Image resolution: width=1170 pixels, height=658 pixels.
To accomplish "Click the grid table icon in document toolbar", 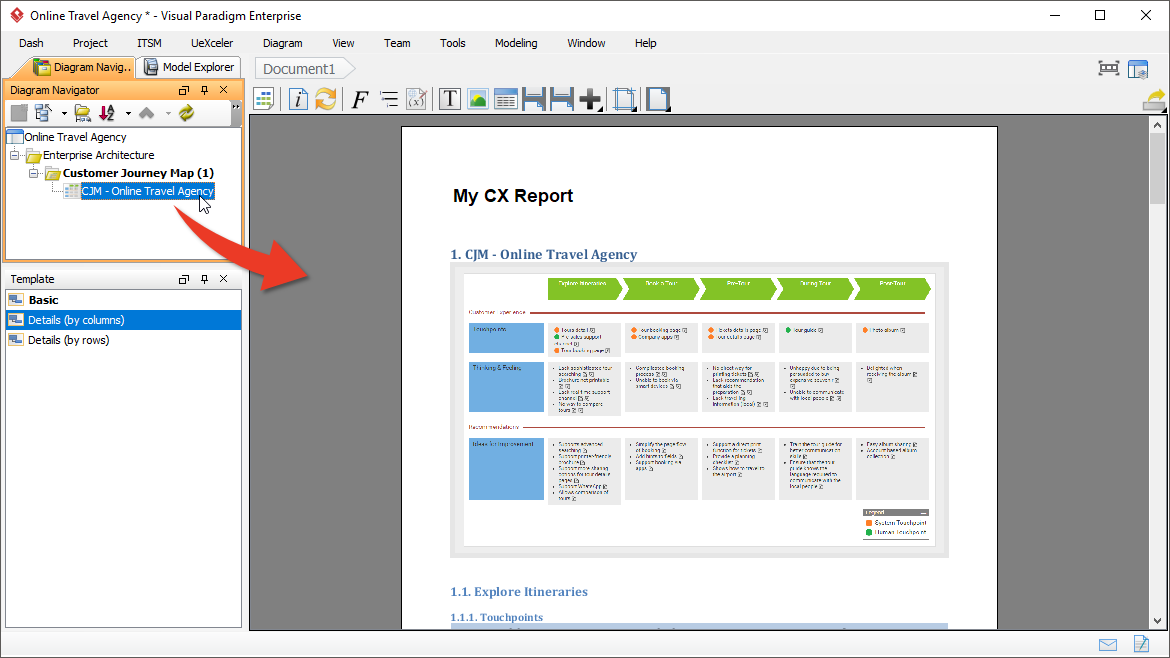I will point(263,98).
